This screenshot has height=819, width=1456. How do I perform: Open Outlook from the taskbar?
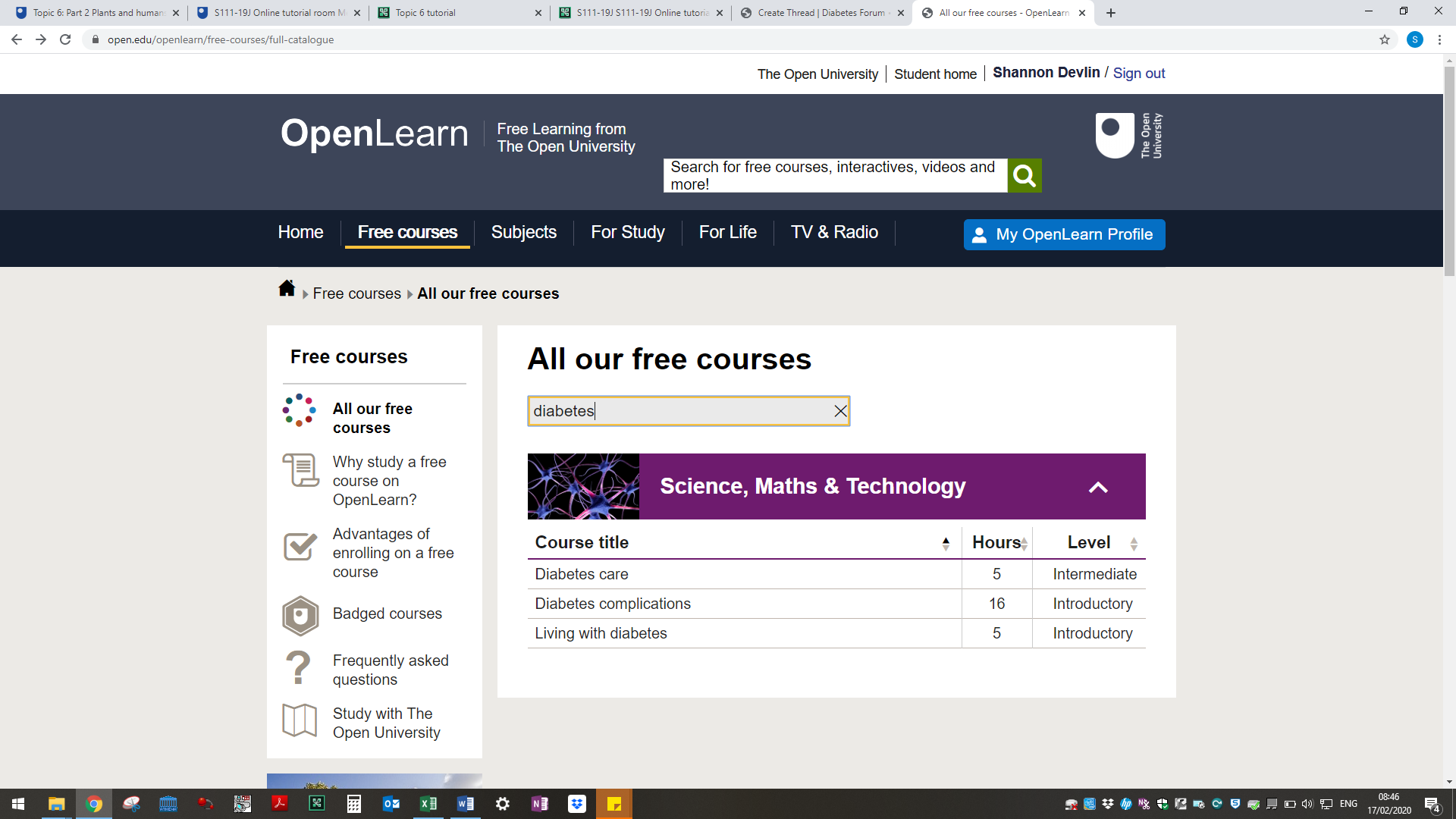(391, 804)
